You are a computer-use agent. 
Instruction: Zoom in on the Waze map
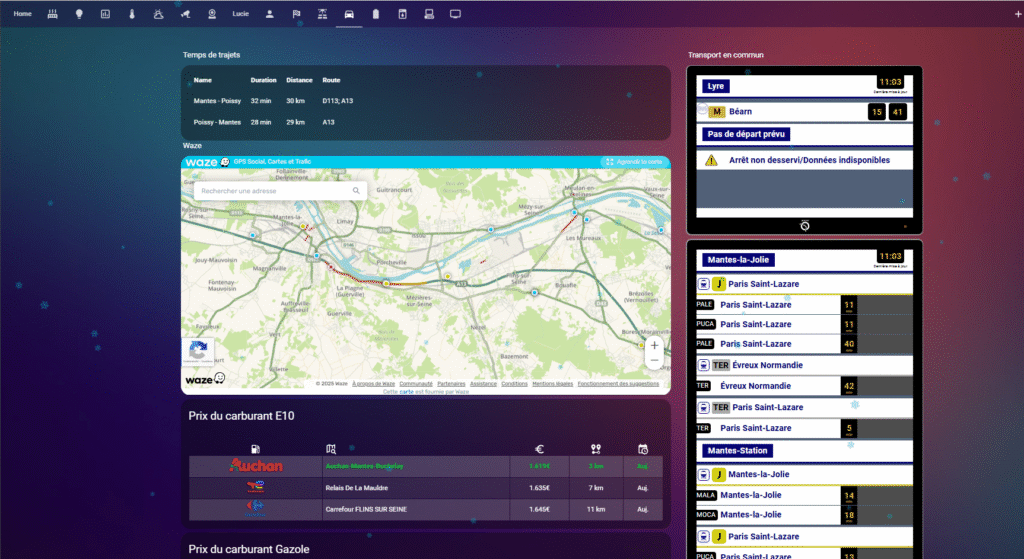(x=654, y=345)
